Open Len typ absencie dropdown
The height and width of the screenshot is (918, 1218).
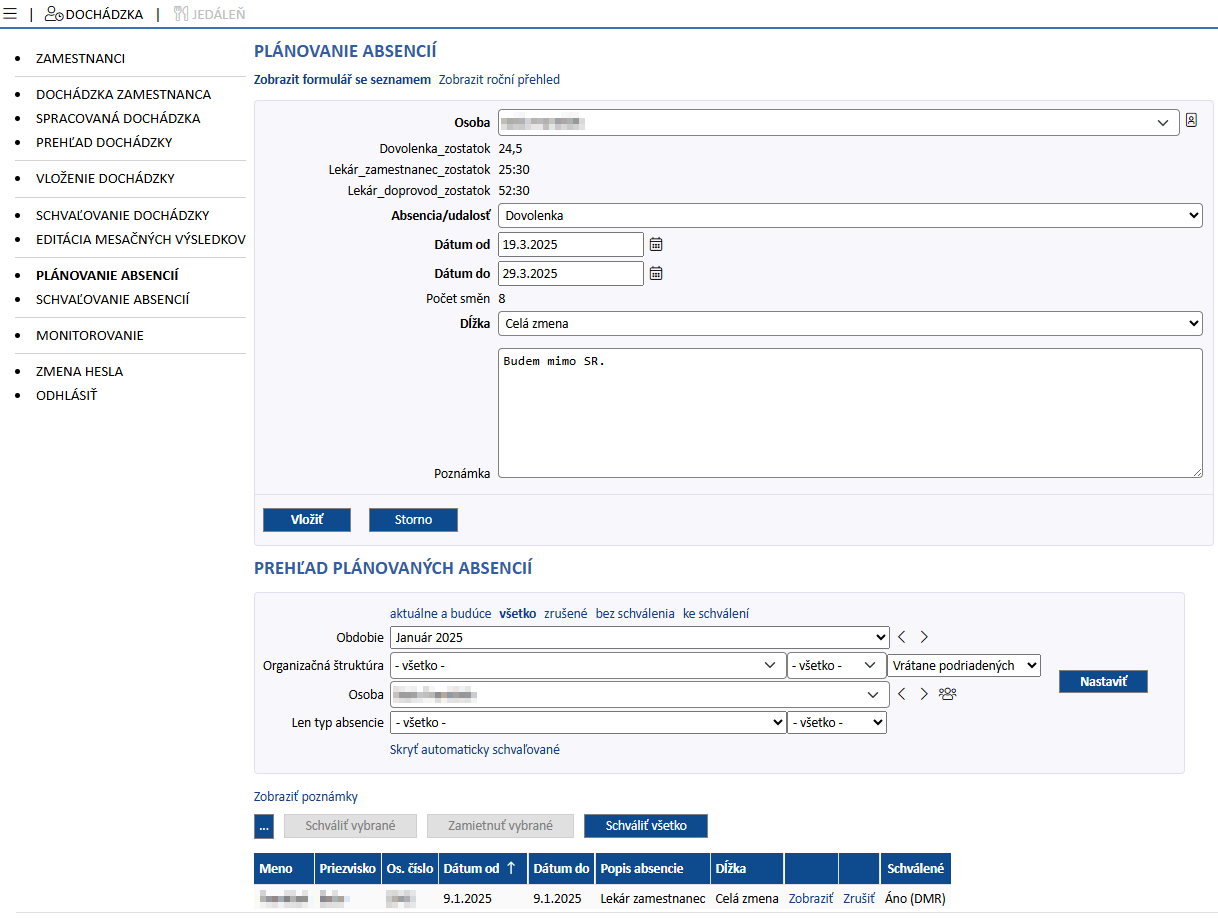(x=588, y=722)
